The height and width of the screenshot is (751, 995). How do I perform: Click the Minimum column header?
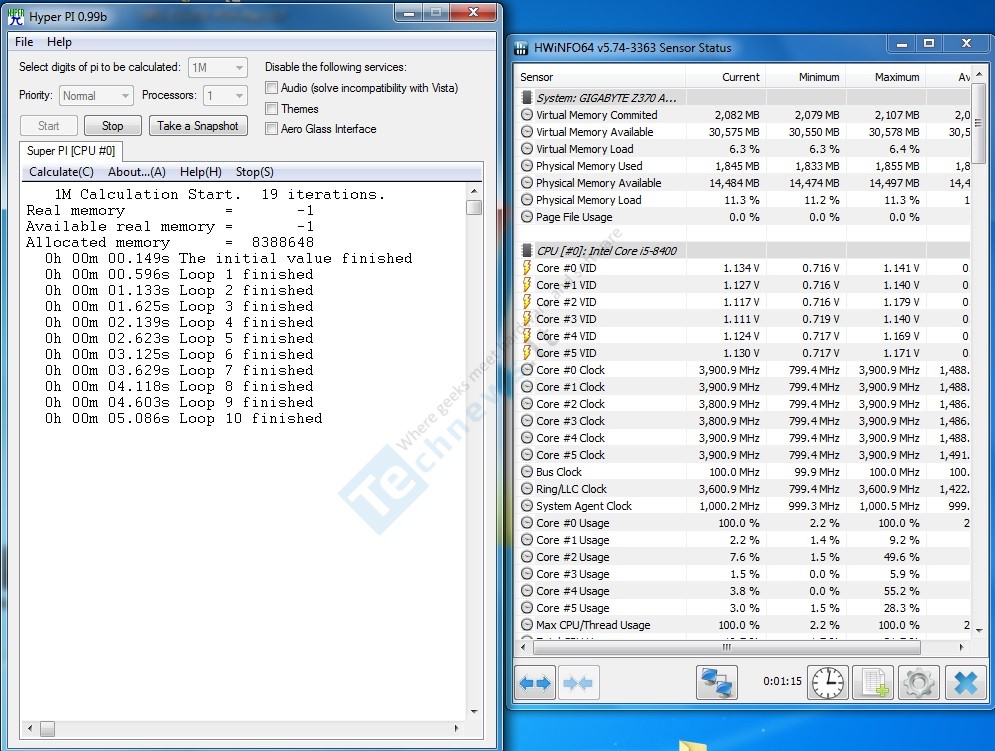pyautogui.click(x=805, y=77)
